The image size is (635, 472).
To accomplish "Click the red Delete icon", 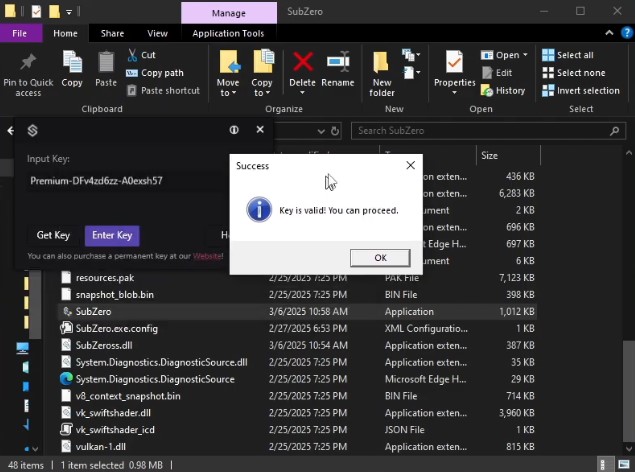I will point(303,62).
